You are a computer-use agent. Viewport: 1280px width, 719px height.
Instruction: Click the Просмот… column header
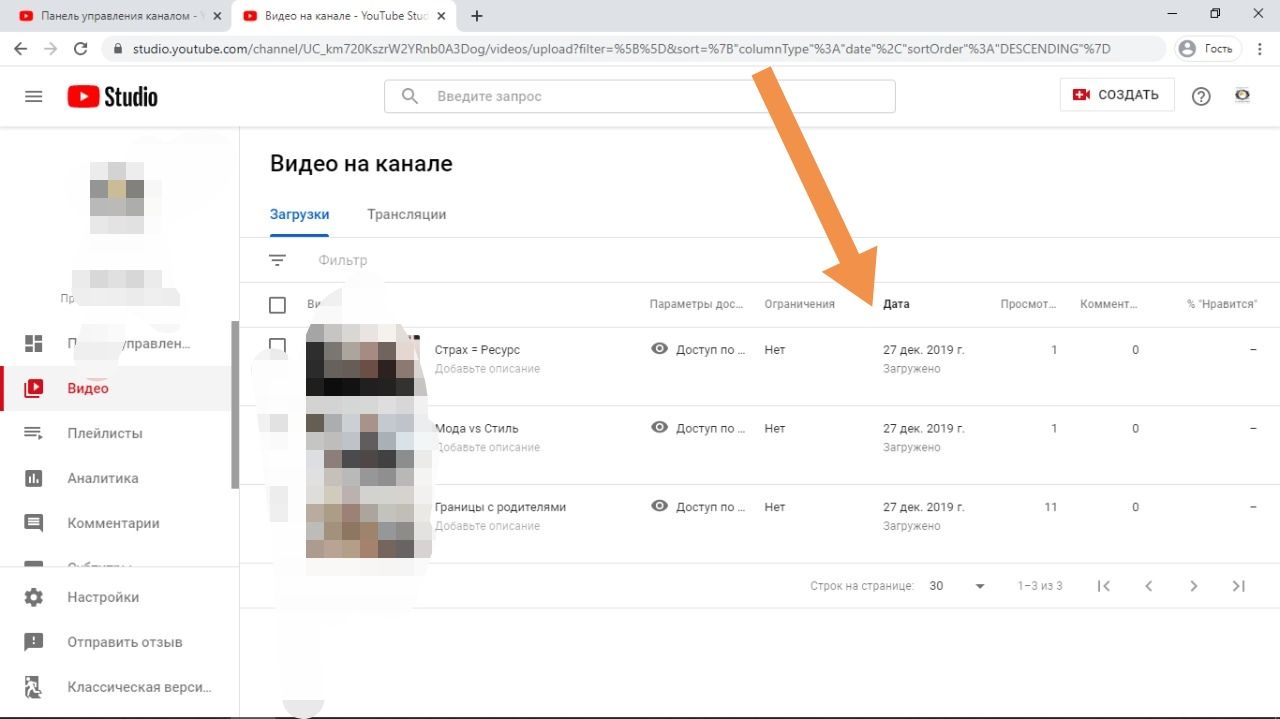point(1028,304)
